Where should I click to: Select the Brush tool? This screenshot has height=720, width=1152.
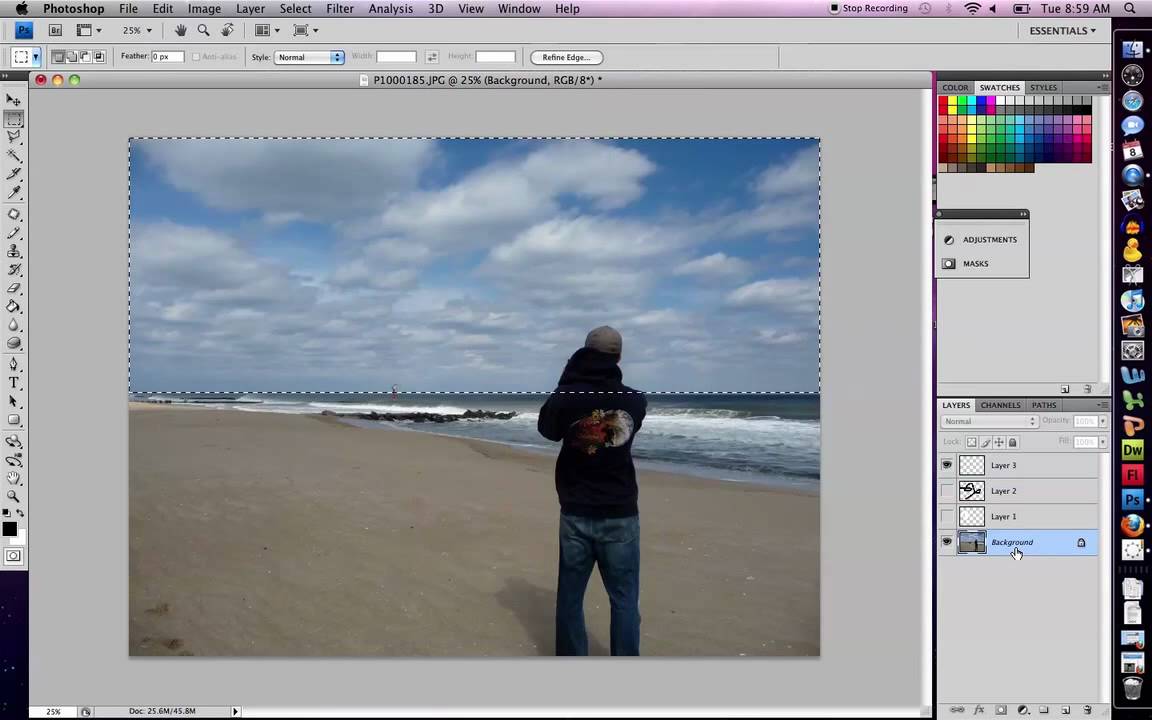tap(14, 233)
